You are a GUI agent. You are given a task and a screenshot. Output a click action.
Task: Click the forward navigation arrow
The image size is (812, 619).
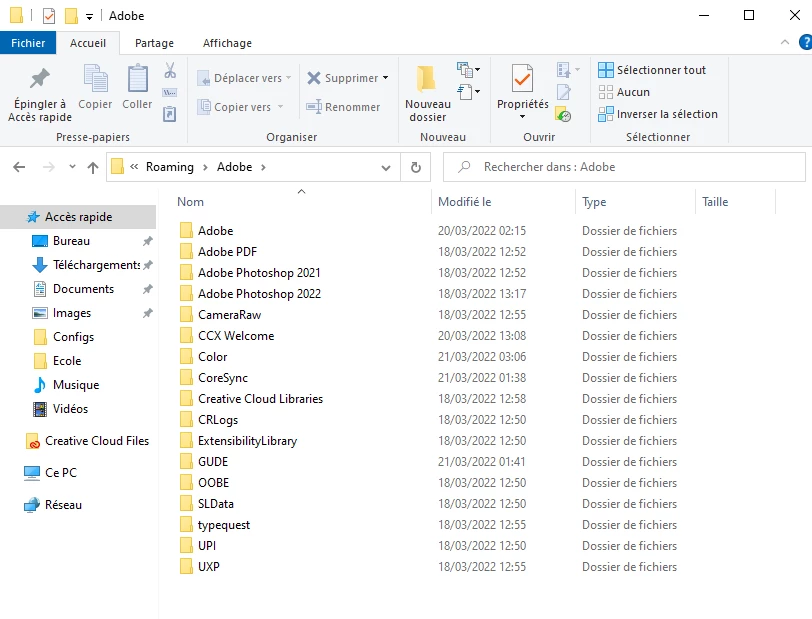[49, 167]
